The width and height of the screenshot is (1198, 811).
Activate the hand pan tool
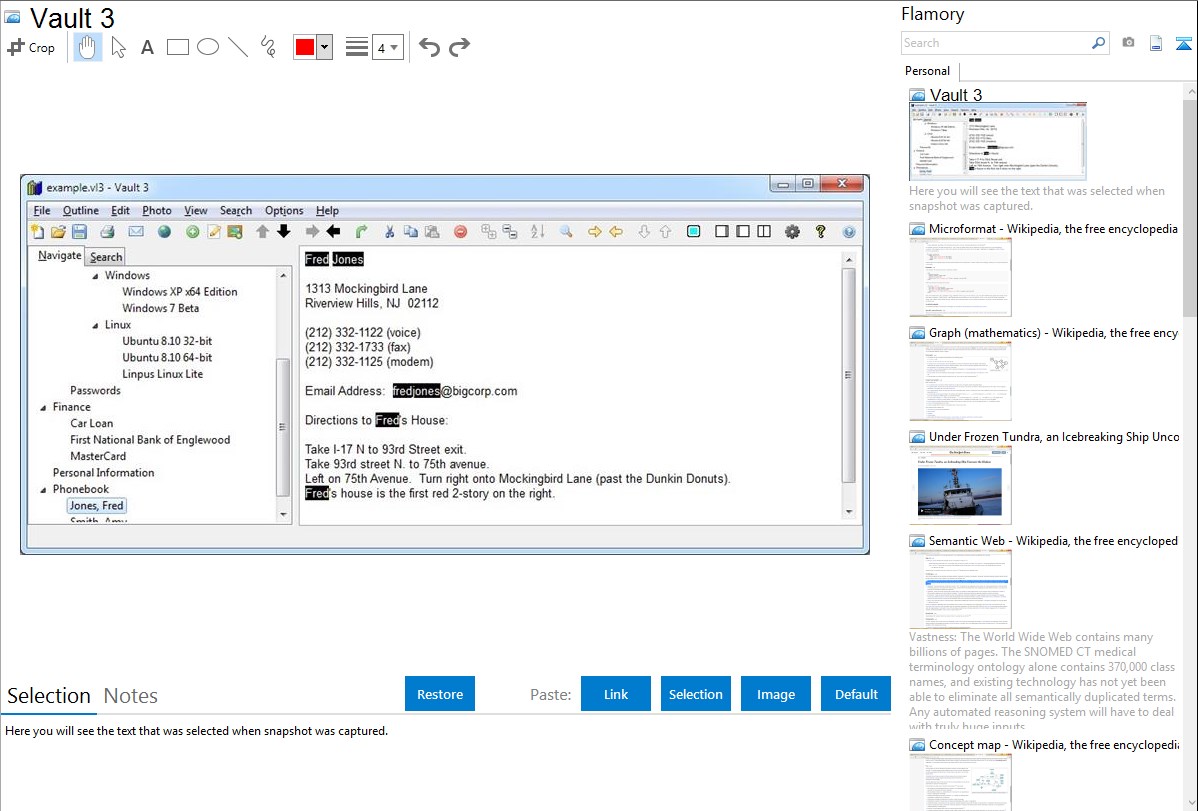(87, 47)
